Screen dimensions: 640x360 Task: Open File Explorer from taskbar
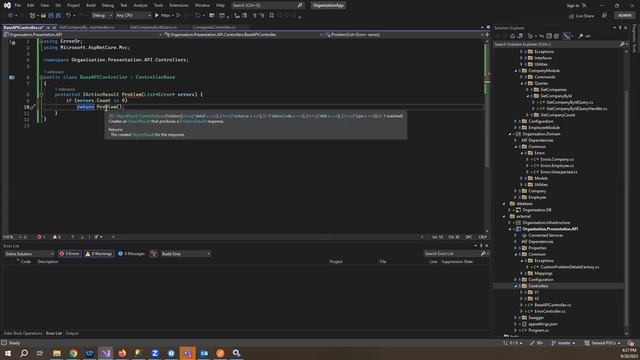click(x=57, y=353)
